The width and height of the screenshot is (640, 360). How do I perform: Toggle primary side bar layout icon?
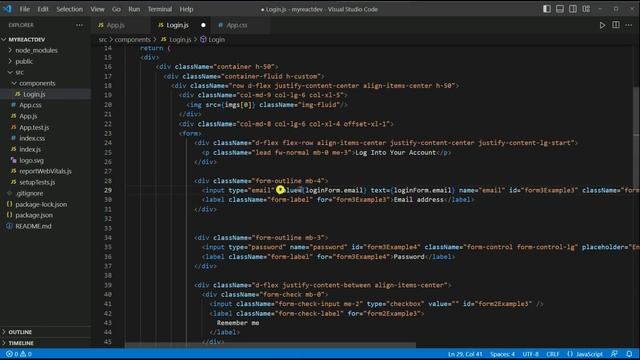click(547, 9)
